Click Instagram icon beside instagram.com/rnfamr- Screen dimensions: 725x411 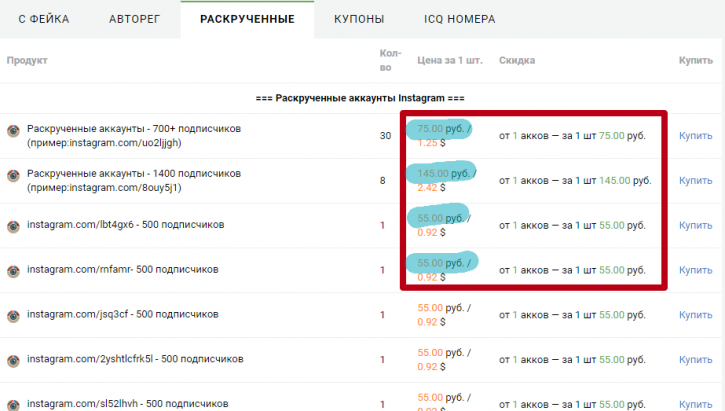13,271
